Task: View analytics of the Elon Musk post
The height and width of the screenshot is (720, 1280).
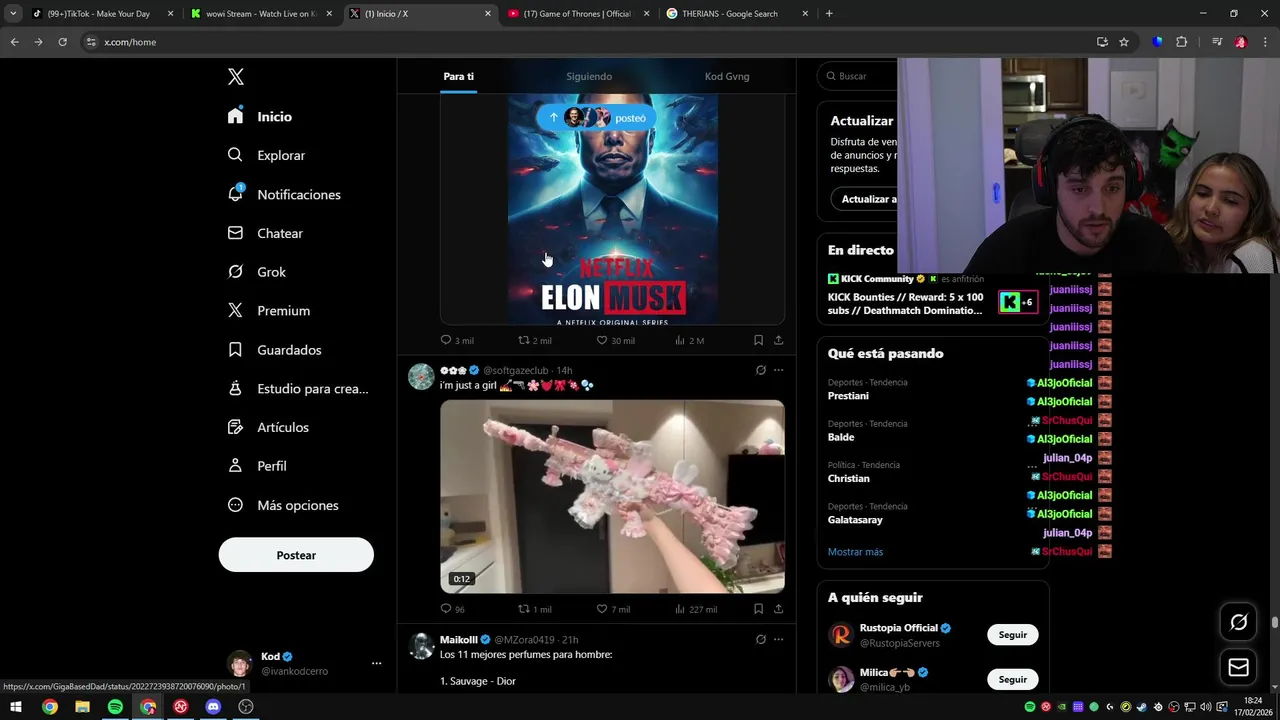Action: click(689, 340)
